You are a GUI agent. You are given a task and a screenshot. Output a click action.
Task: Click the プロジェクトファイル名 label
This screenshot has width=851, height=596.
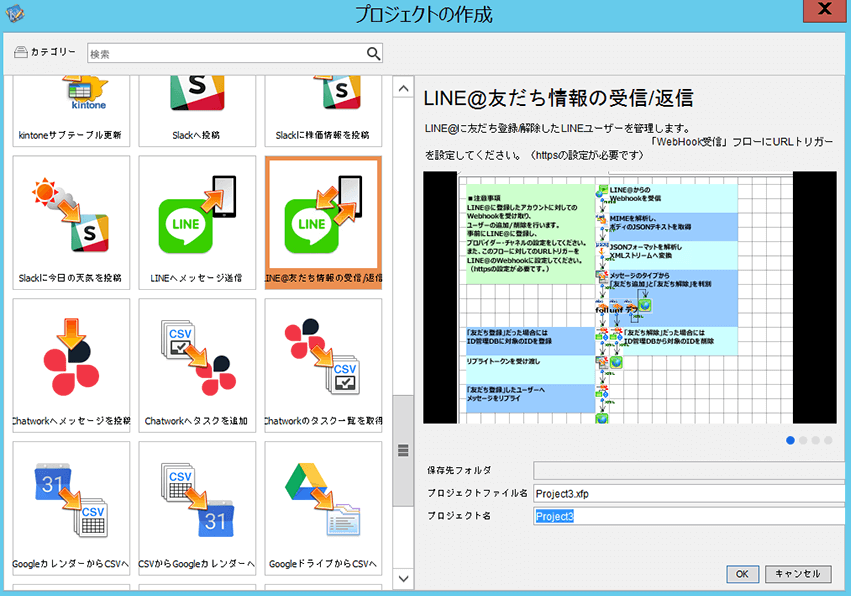(477, 493)
